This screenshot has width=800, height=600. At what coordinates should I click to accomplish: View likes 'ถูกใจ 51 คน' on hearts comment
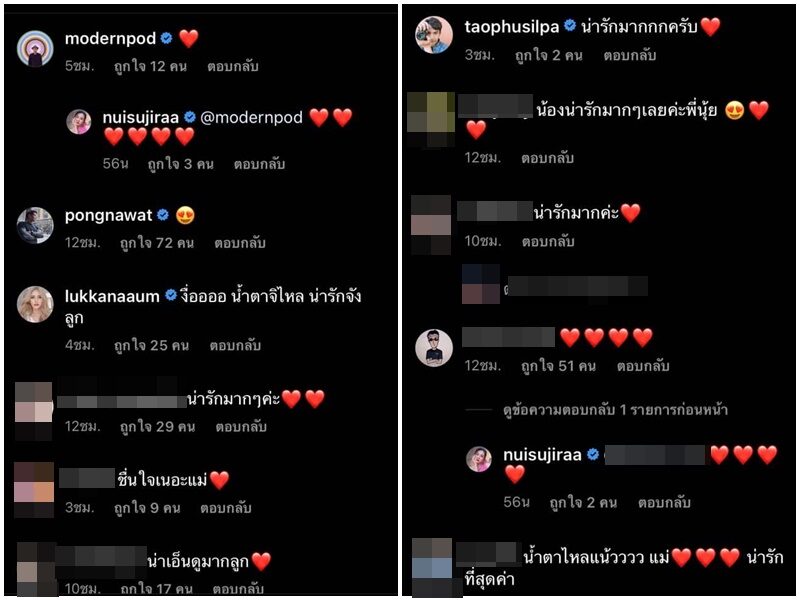pos(558,366)
